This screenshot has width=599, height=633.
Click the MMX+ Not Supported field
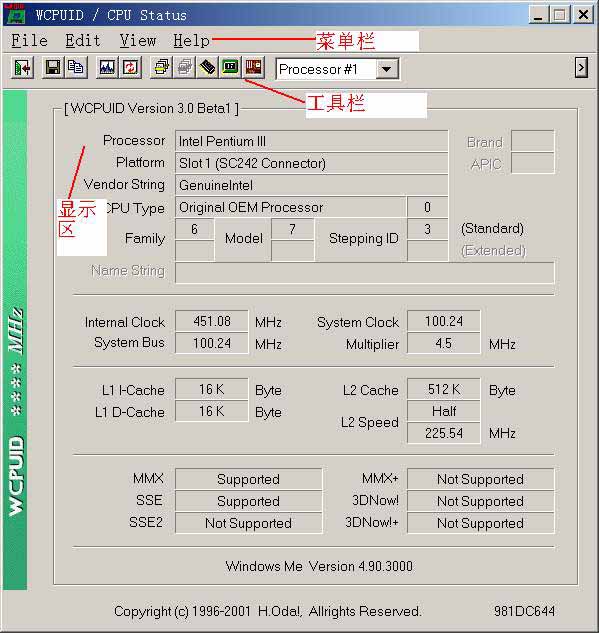click(481, 479)
